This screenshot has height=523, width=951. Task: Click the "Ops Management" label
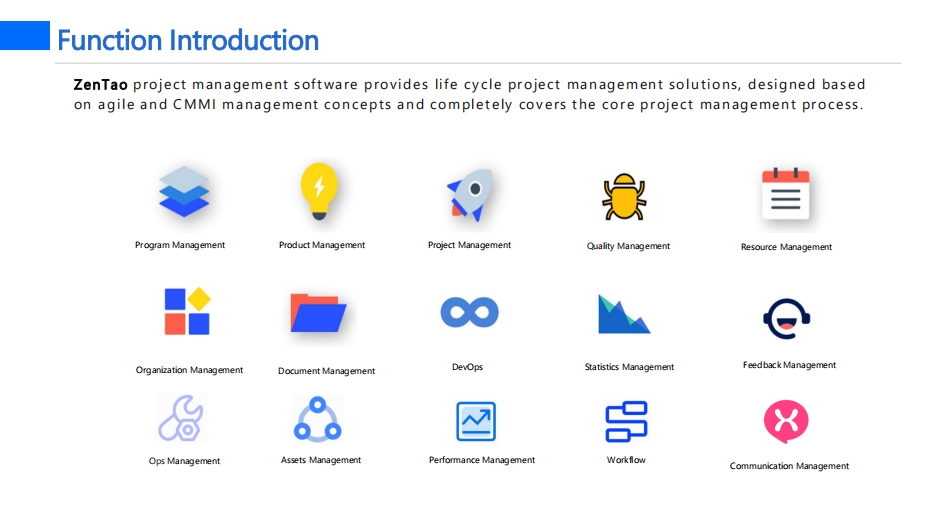tap(184, 461)
